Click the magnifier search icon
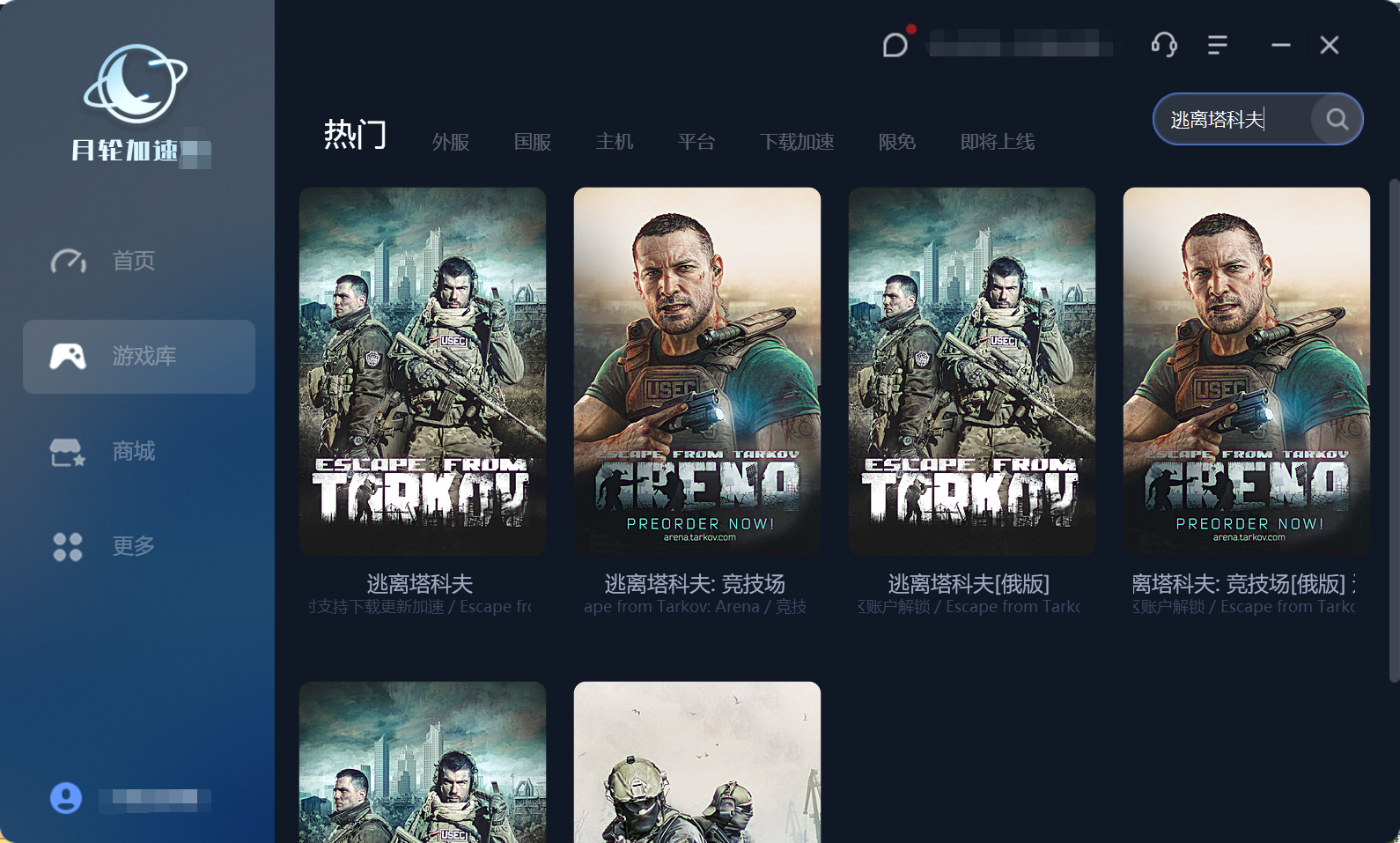 tap(1337, 119)
